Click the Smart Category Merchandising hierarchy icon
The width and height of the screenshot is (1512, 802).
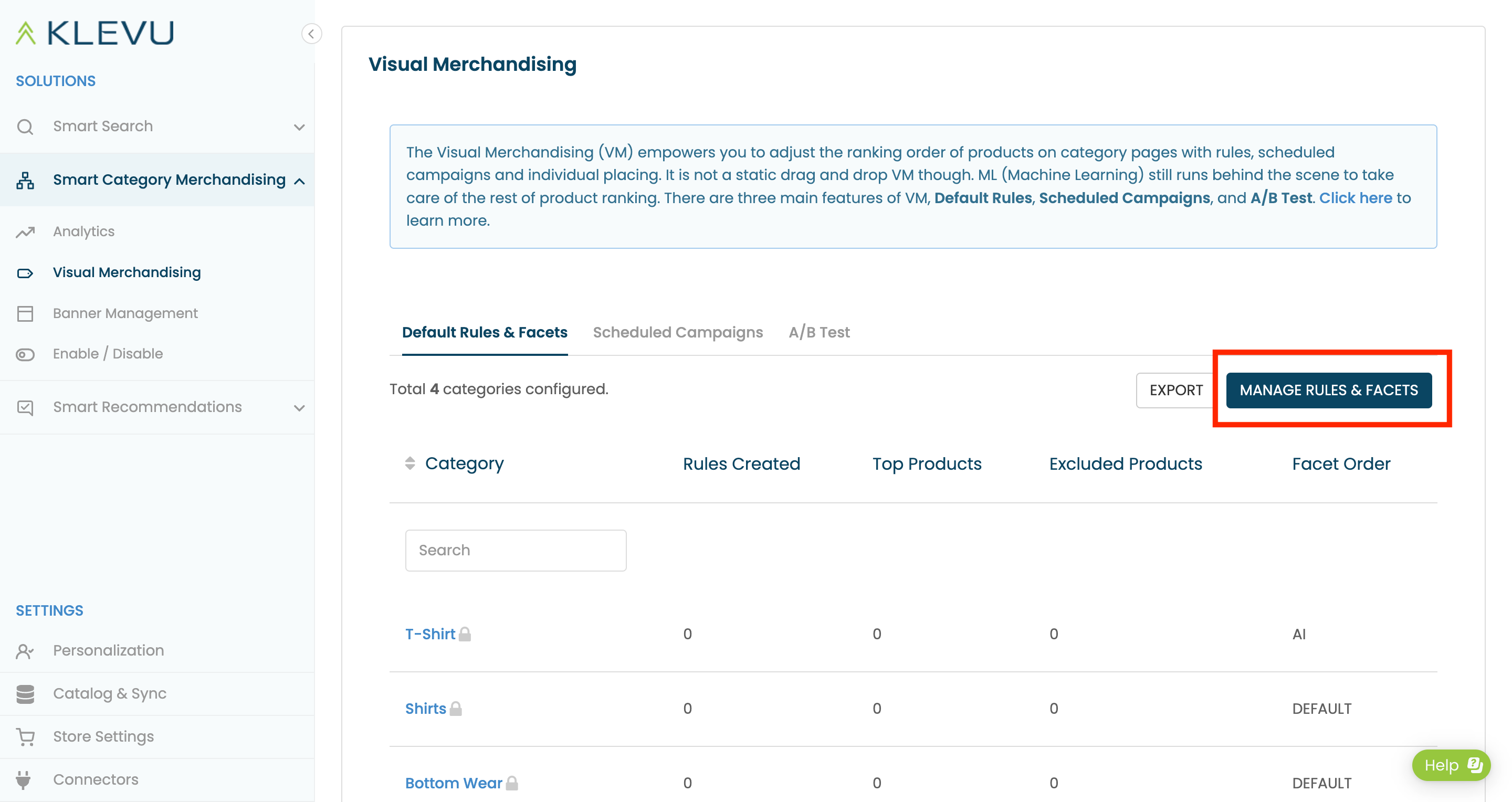pyautogui.click(x=25, y=180)
